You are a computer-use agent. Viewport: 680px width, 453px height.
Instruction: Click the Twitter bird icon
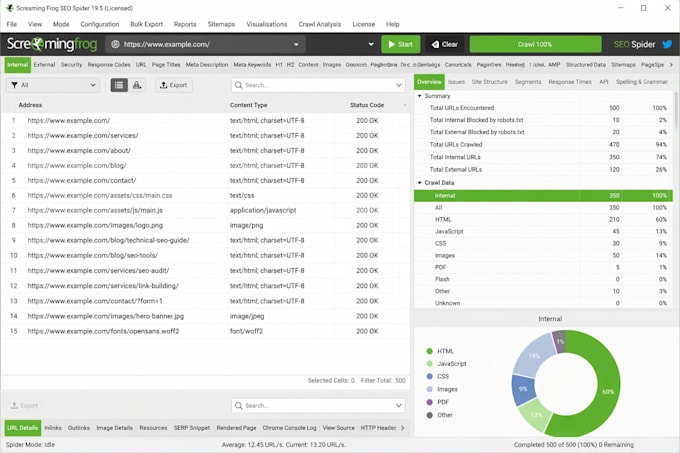coord(667,44)
